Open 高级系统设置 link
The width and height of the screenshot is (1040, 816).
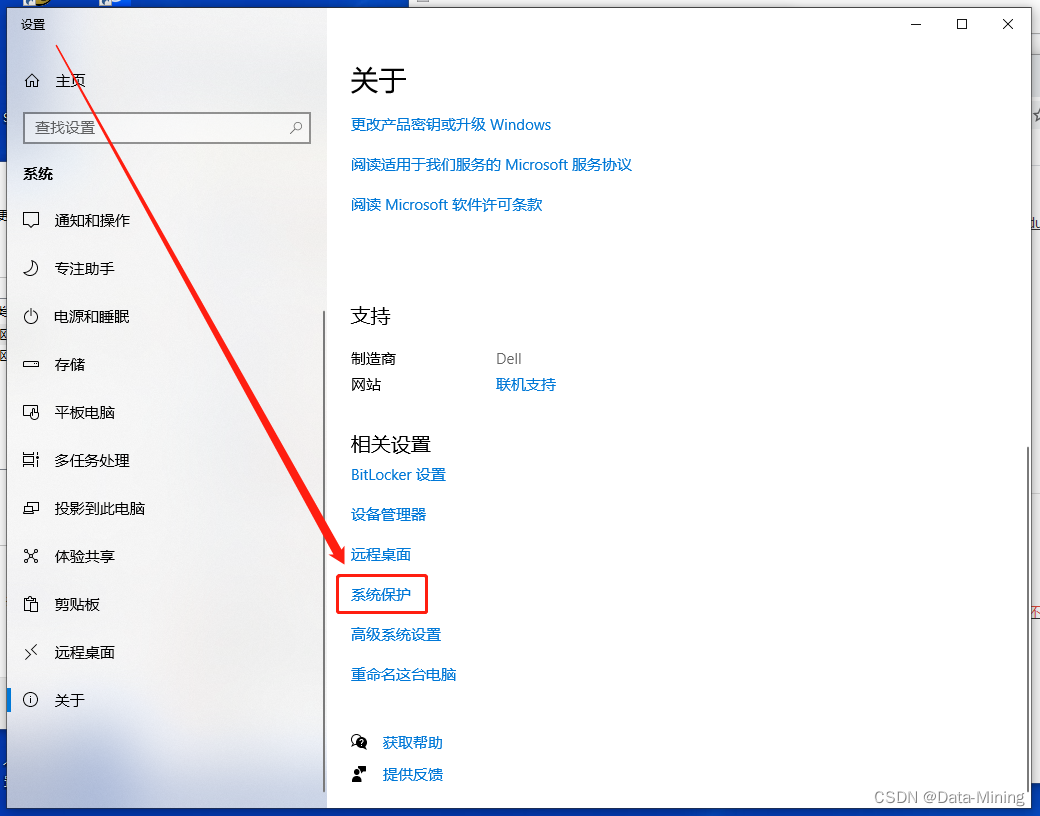click(396, 634)
